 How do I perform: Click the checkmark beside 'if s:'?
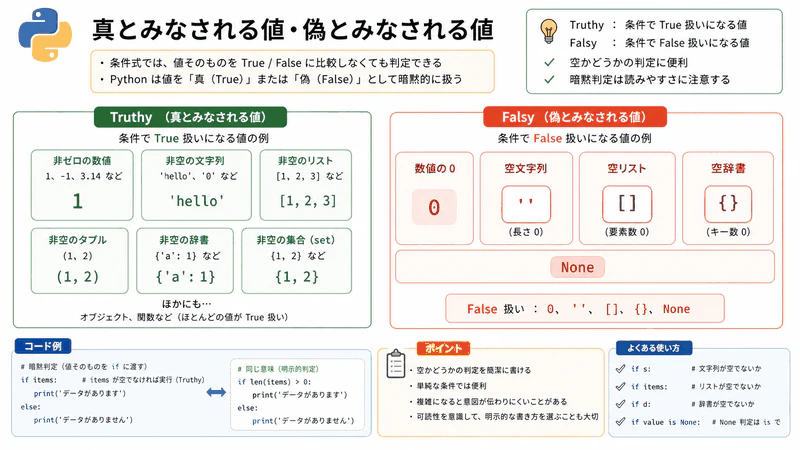[620, 368]
